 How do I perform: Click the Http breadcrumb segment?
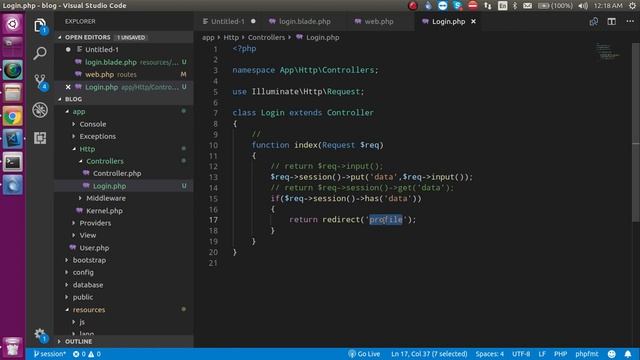coord(231,38)
